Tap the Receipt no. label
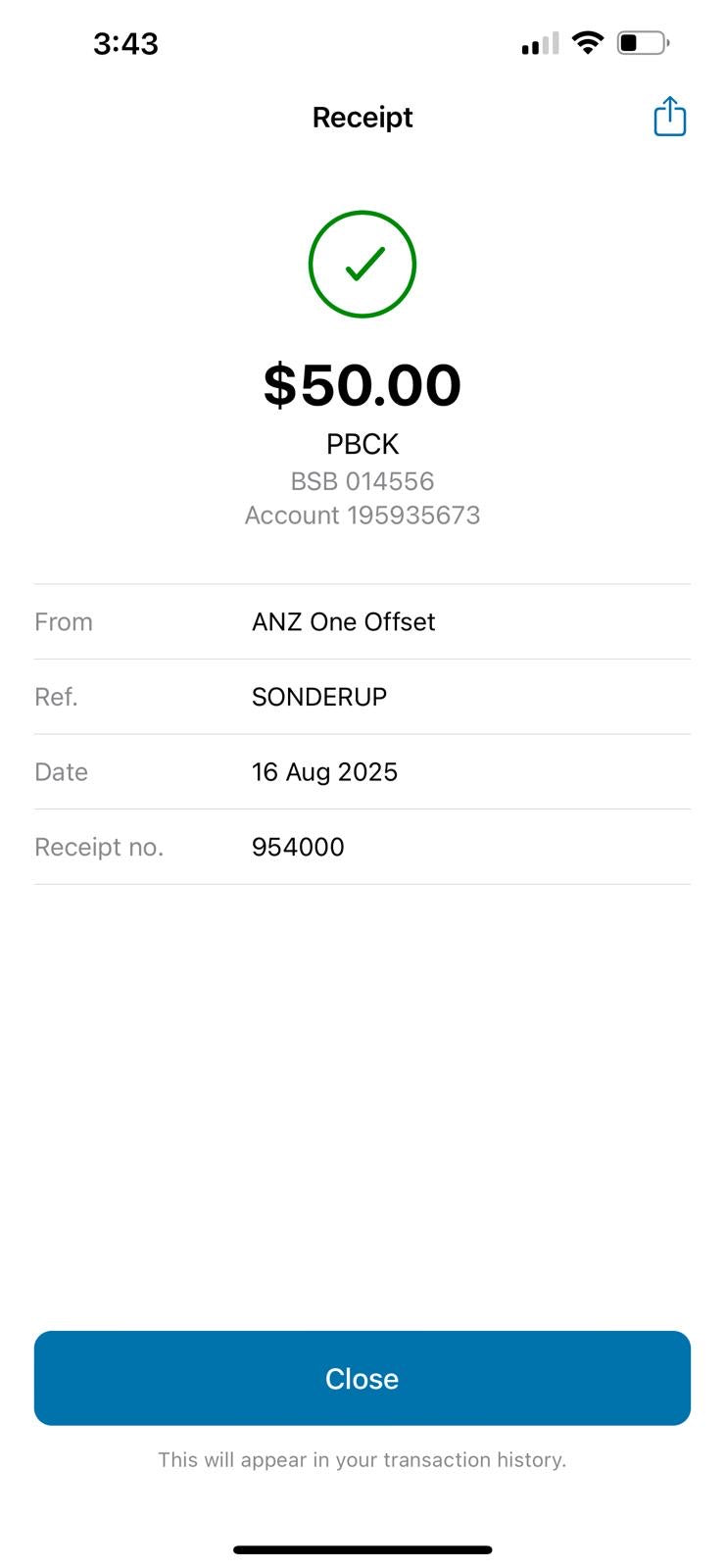Viewport: 725px width, 1568px height. tap(99, 848)
